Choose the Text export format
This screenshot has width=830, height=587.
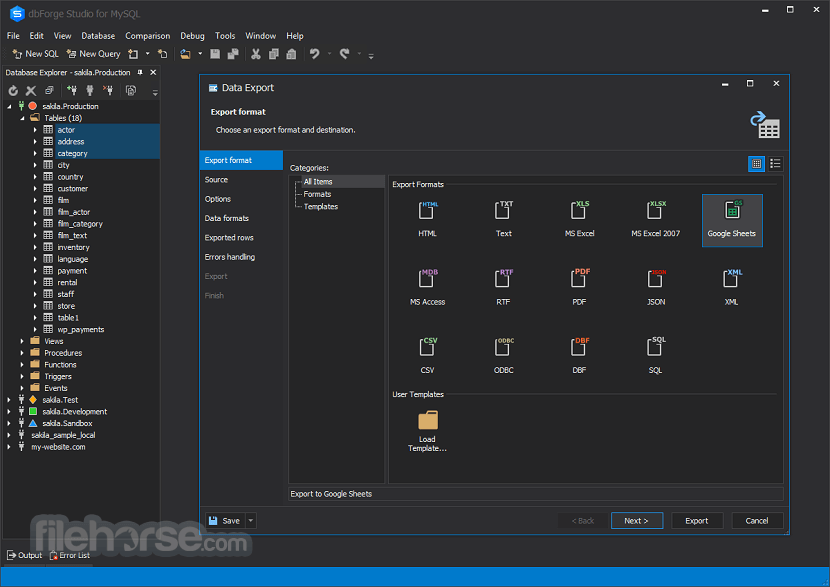pos(503,220)
